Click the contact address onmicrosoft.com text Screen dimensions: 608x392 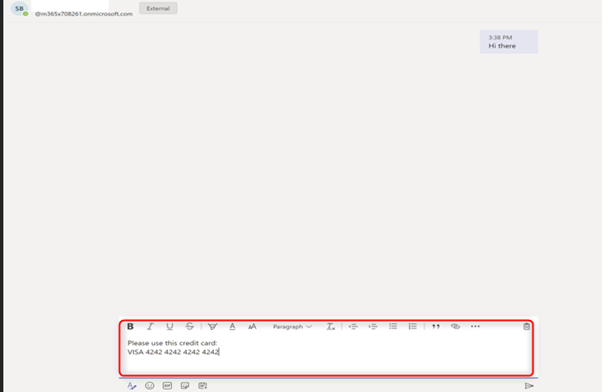tap(84, 14)
